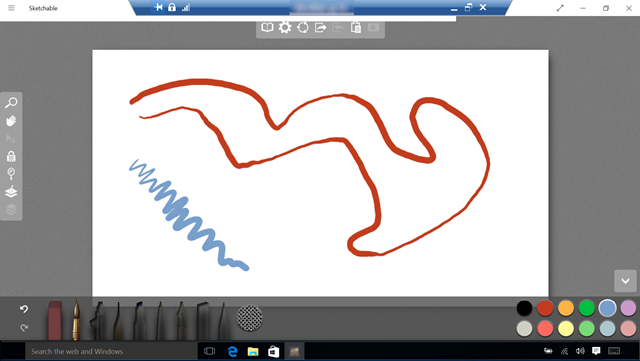This screenshot has width=640, height=361.
Task: Undo the last stroke
Action: [24, 309]
